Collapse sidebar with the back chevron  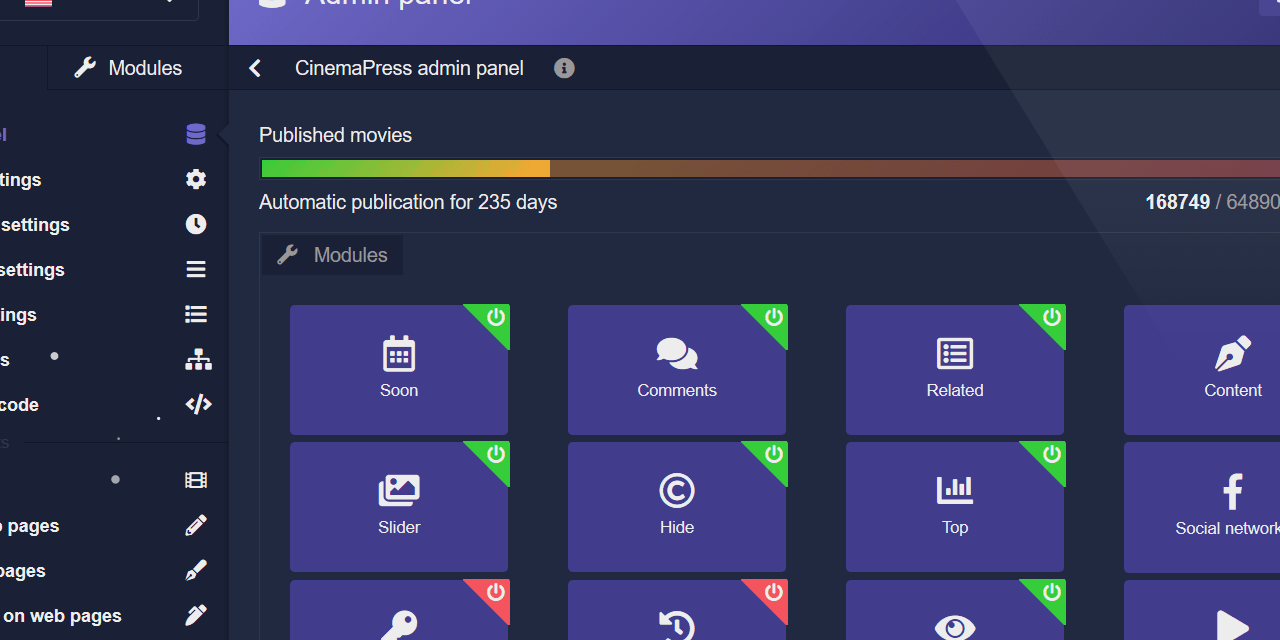255,68
